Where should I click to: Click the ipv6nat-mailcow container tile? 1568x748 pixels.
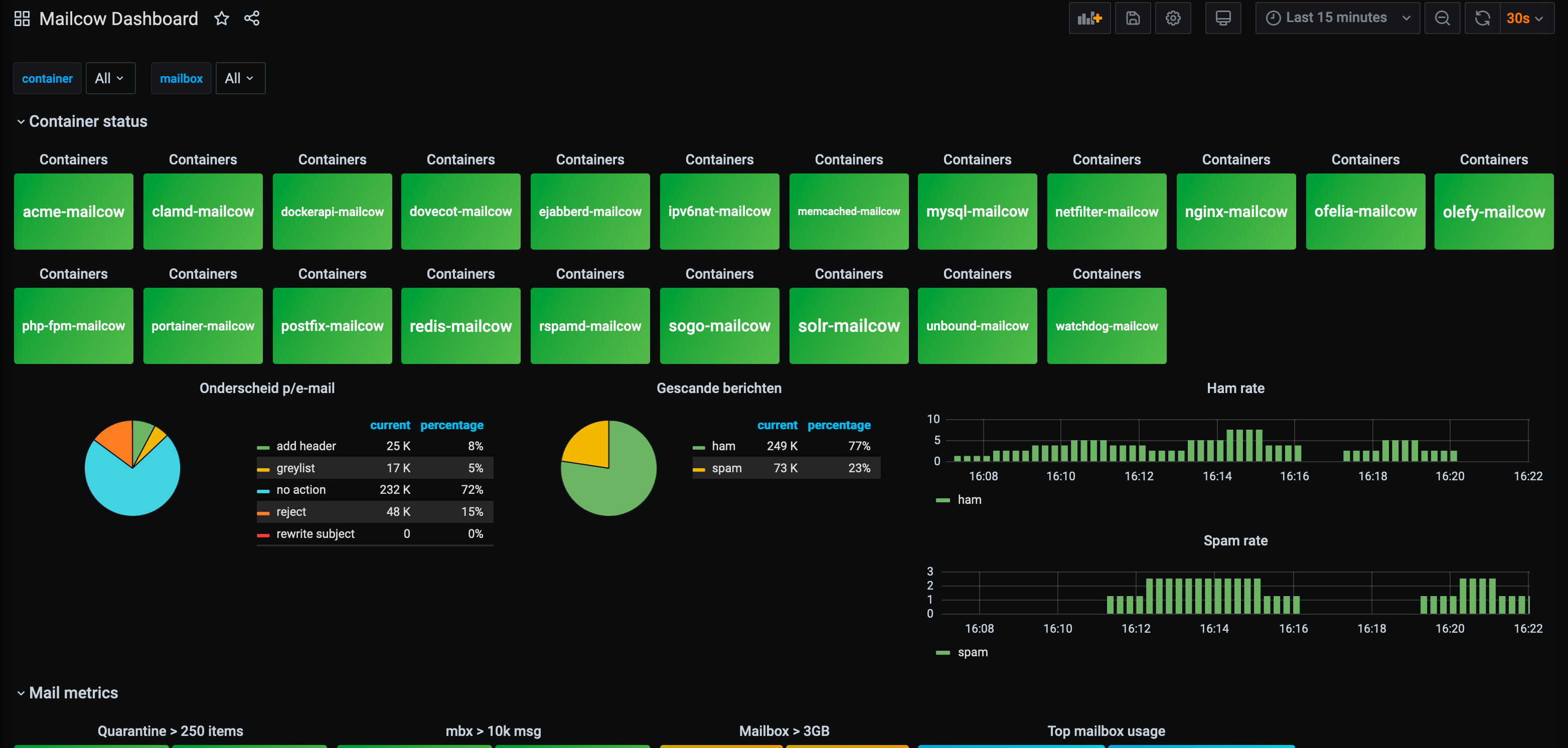[x=719, y=211]
